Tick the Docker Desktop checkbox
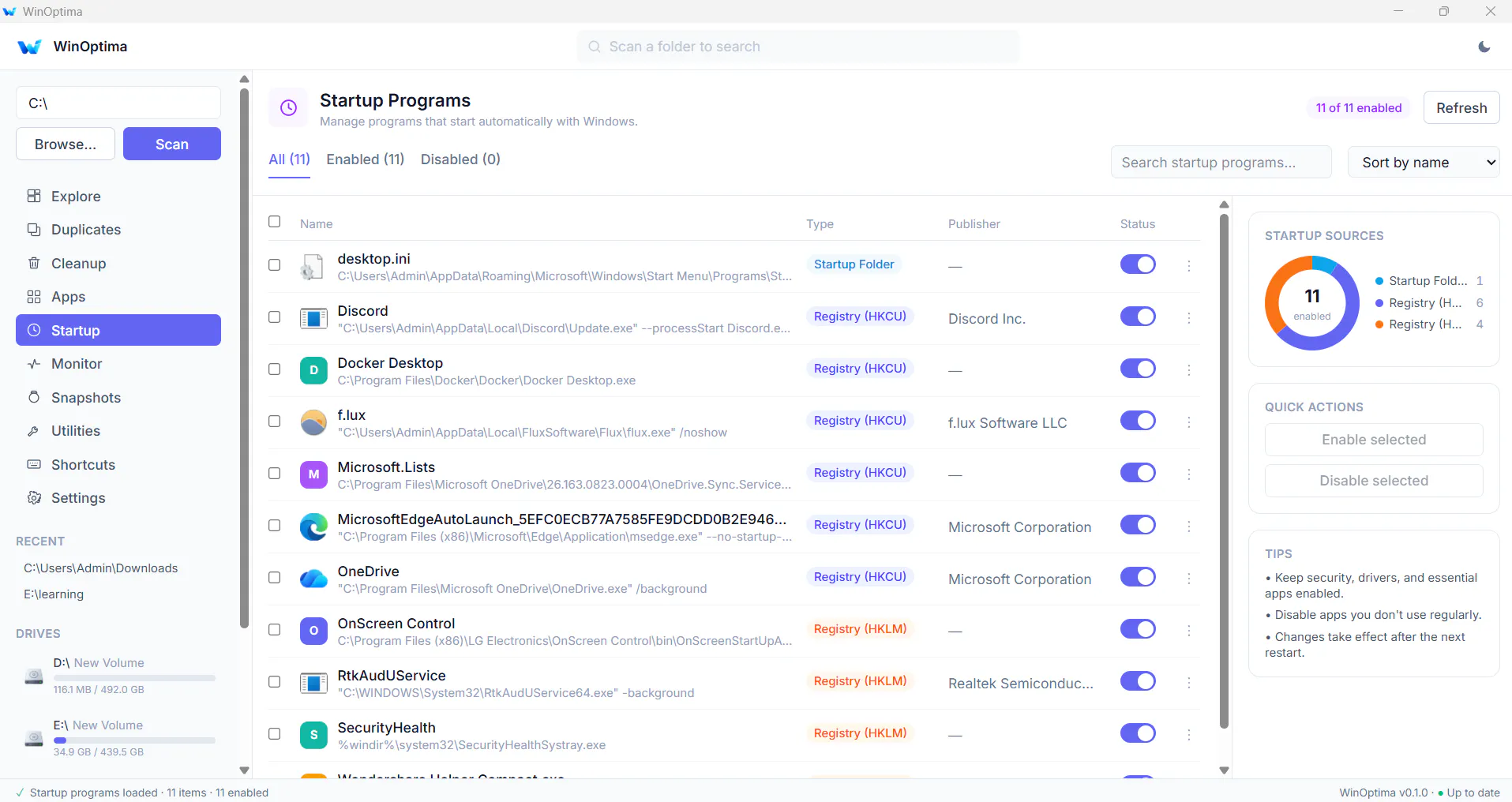The height and width of the screenshot is (802, 1512). (274, 369)
